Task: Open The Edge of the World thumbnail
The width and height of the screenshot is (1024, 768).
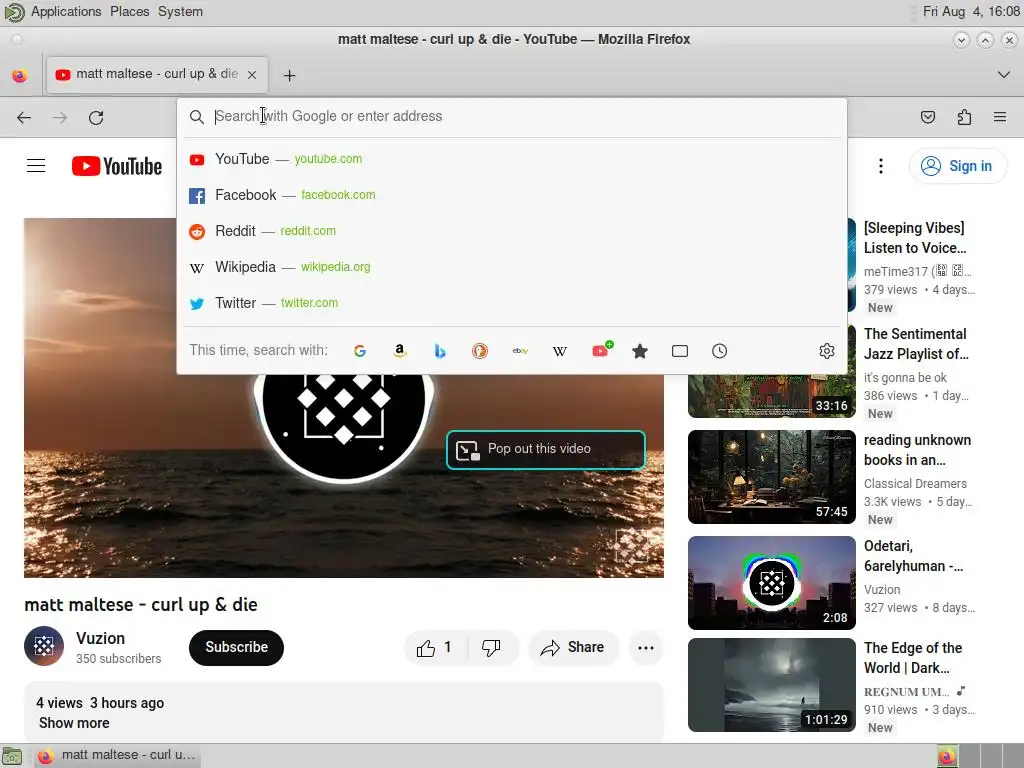Action: 771,684
